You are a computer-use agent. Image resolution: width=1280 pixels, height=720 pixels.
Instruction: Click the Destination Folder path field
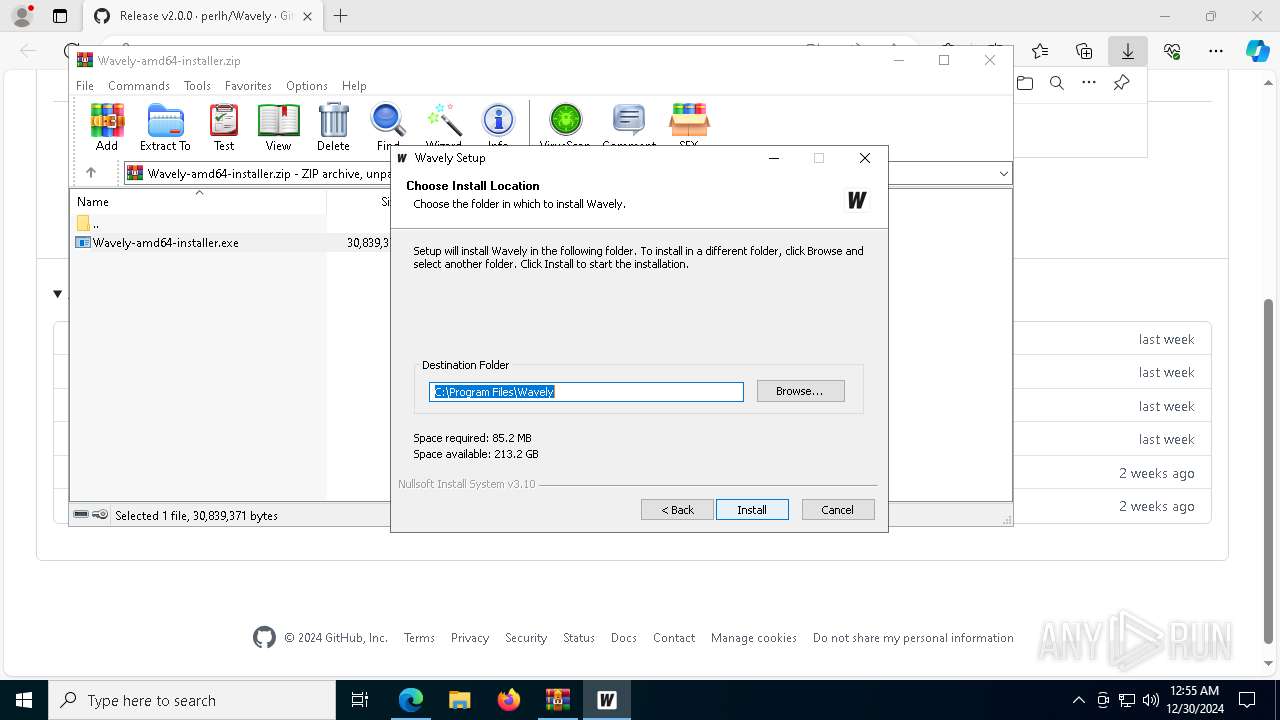coord(587,392)
